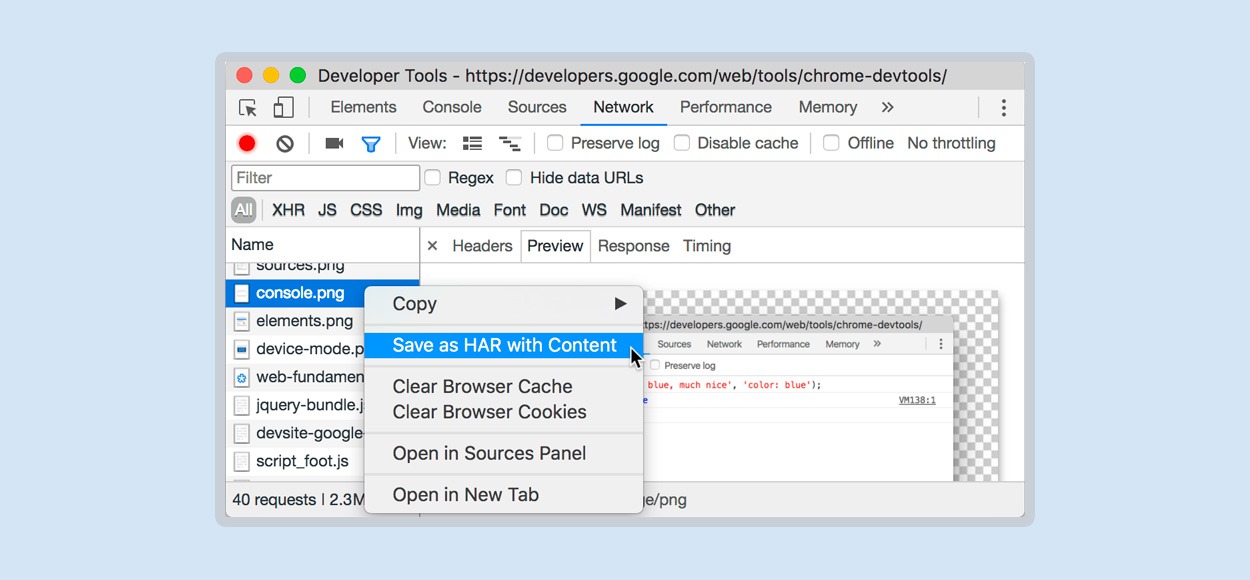The height and width of the screenshot is (580, 1250).
Task: Click the file icon beside console.png
Action: point(241,293)
